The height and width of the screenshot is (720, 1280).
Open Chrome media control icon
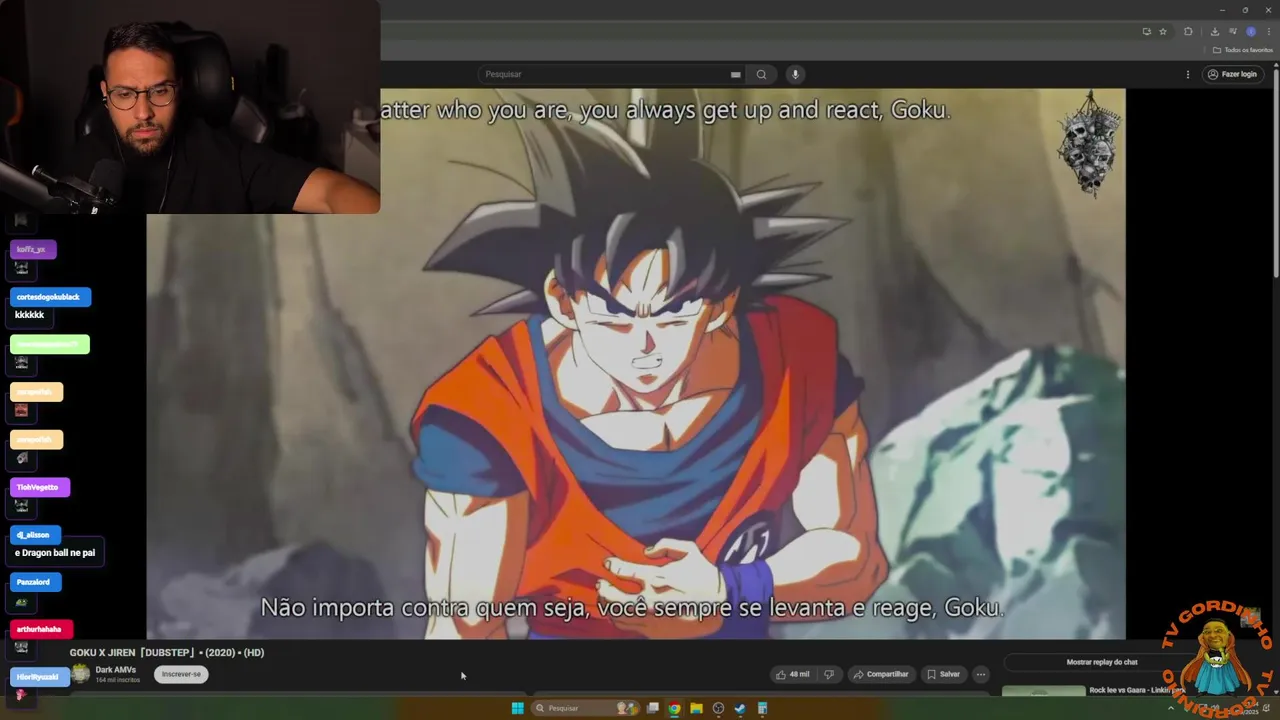tap(1233, 31)
